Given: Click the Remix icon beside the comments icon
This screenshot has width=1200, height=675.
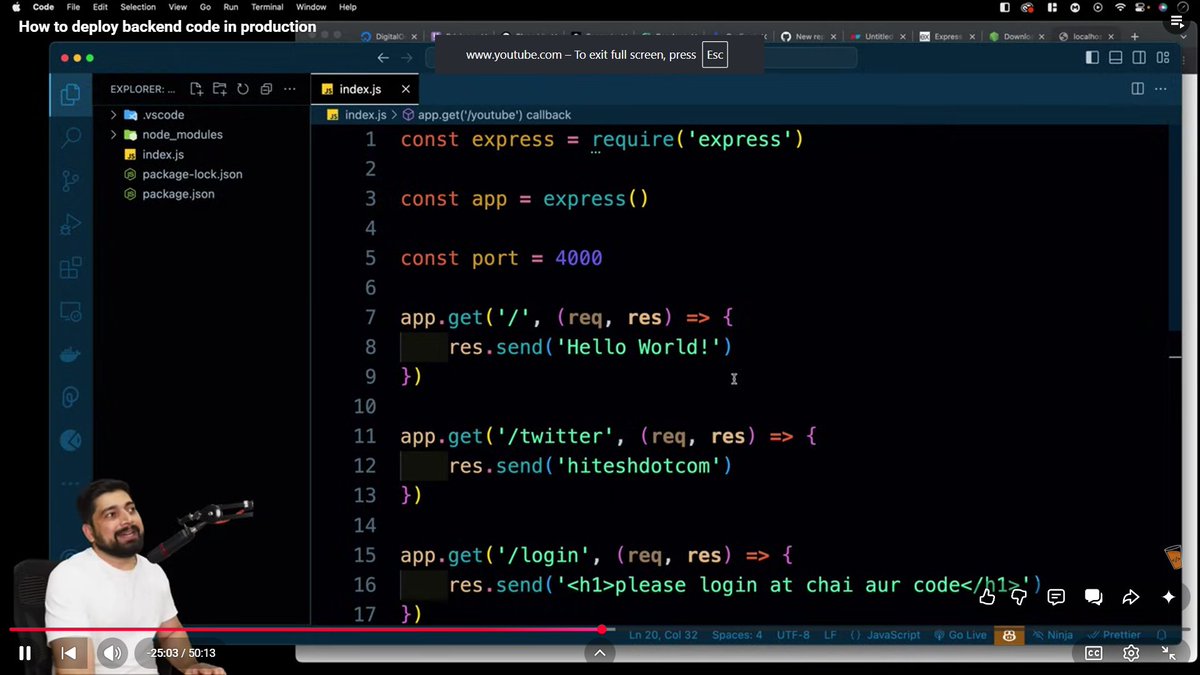Looking at the screenshot, I should pos(1094,597).
